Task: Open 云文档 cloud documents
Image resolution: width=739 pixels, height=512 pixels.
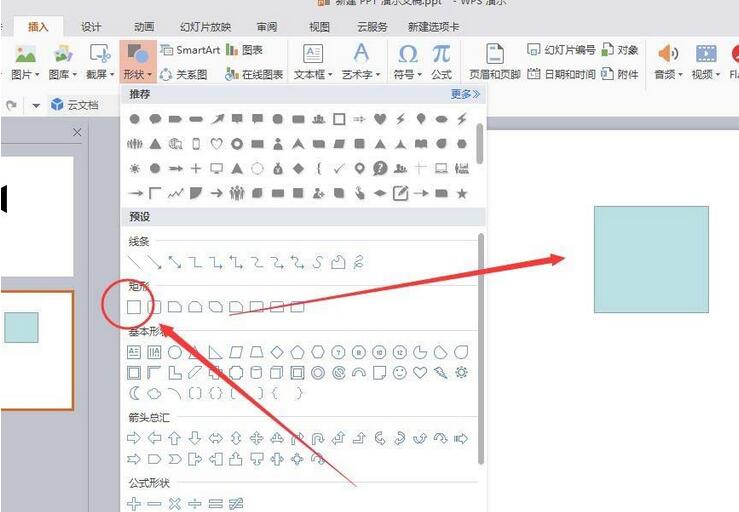Action: pyautogui.click(x=75, y=105)
